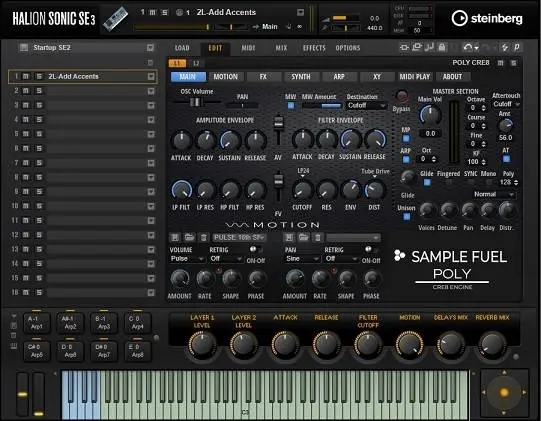Open the Aftertouch Cutoff dropdown
The image size is (541, 421).
coord(506,104)
